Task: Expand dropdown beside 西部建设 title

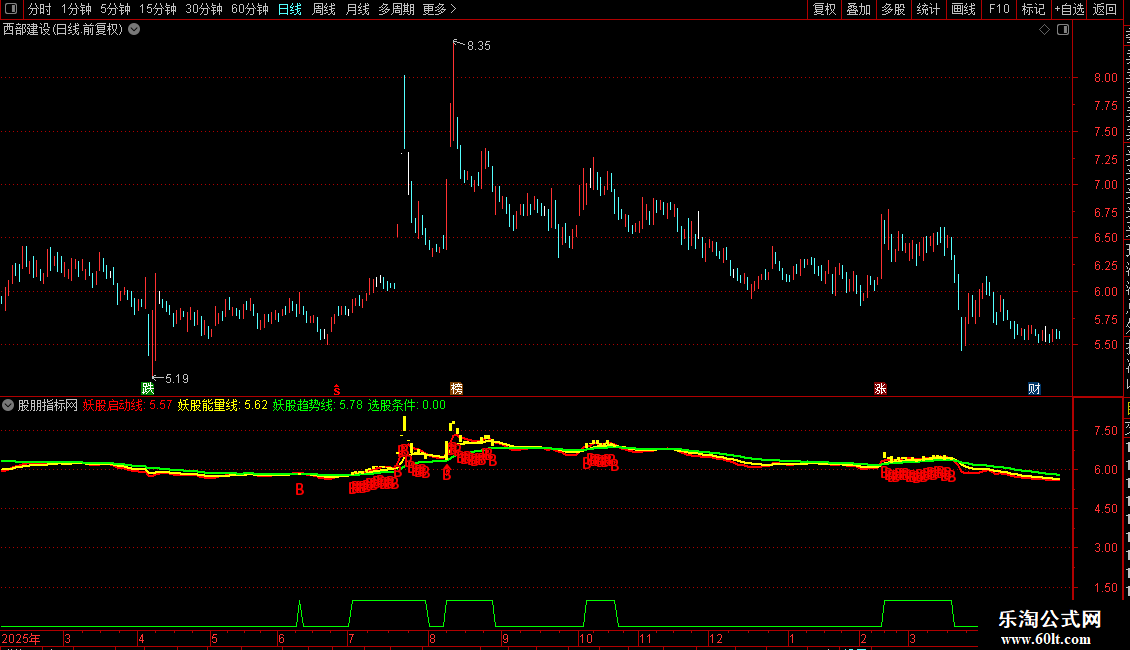Action: (x=134, y=29)
